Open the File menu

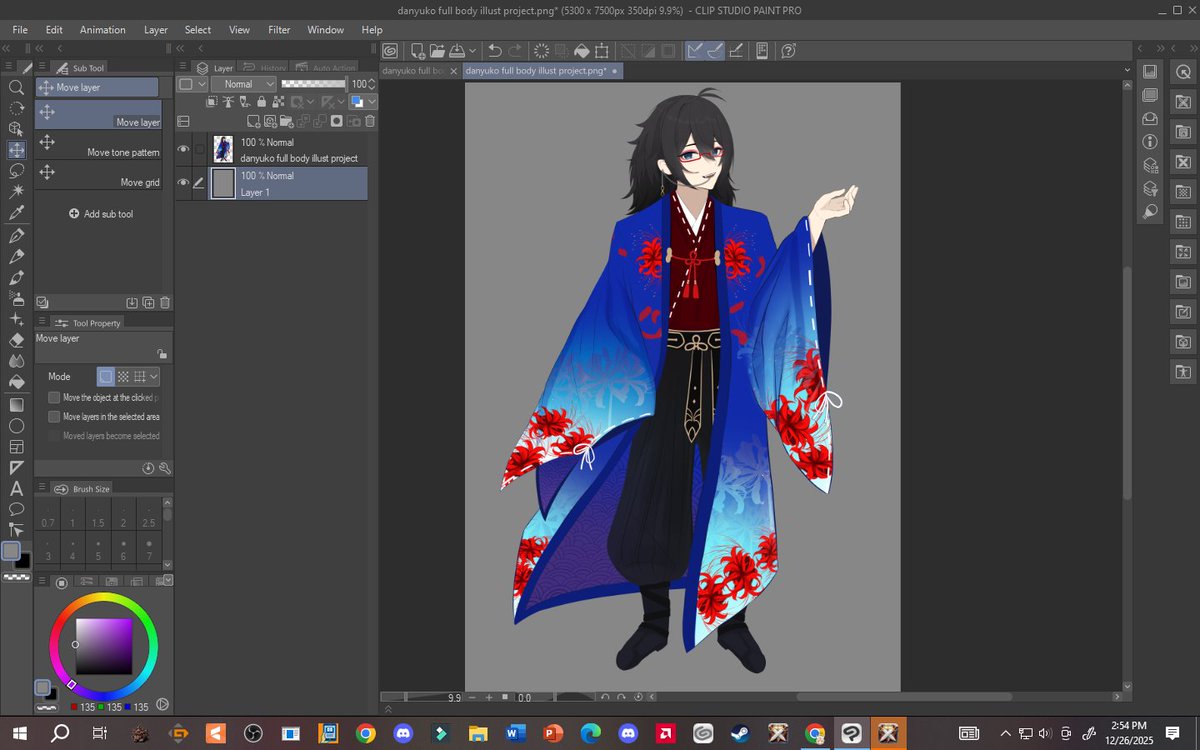click(20, 30)
